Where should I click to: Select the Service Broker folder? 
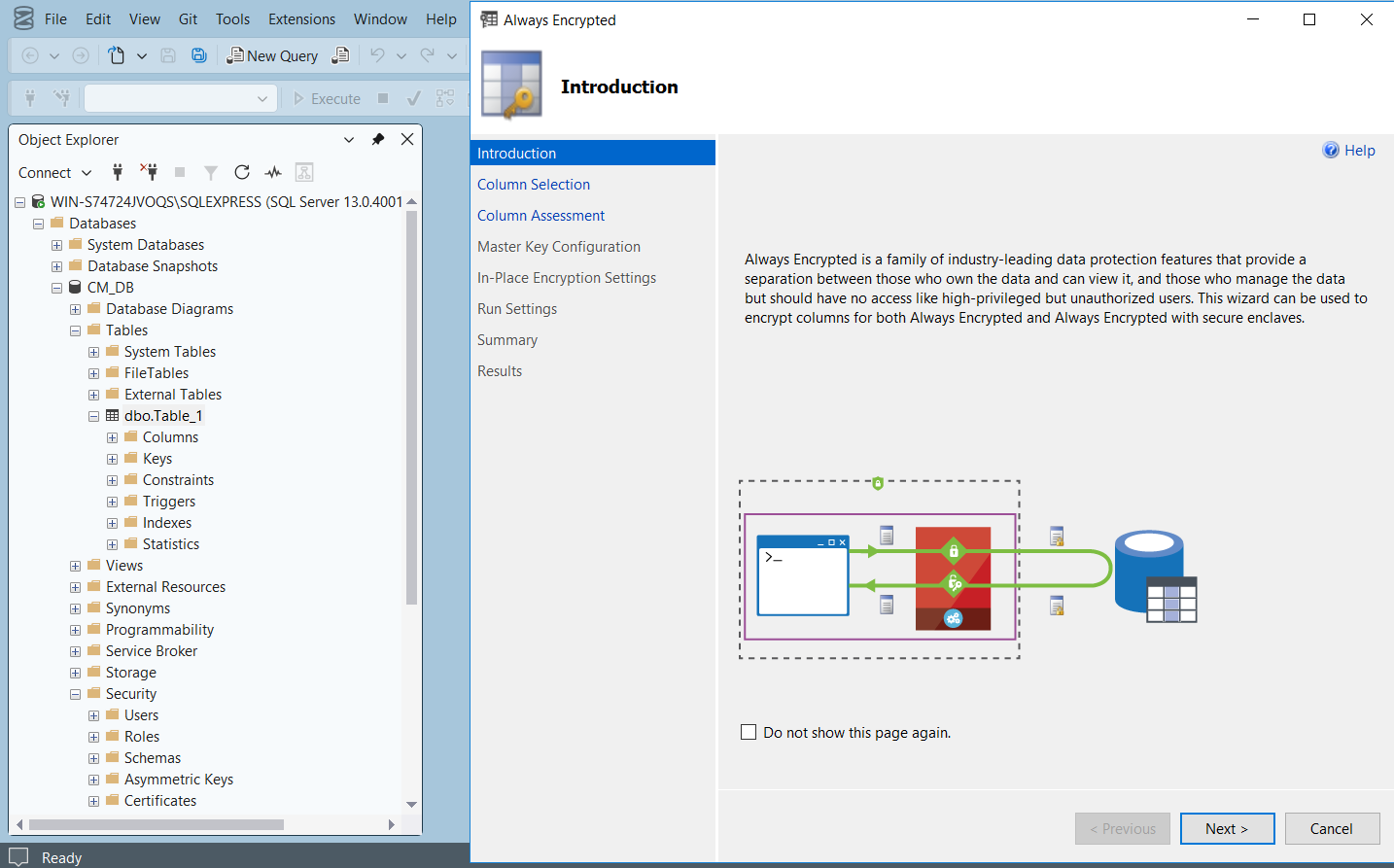(x=152, y=651)
